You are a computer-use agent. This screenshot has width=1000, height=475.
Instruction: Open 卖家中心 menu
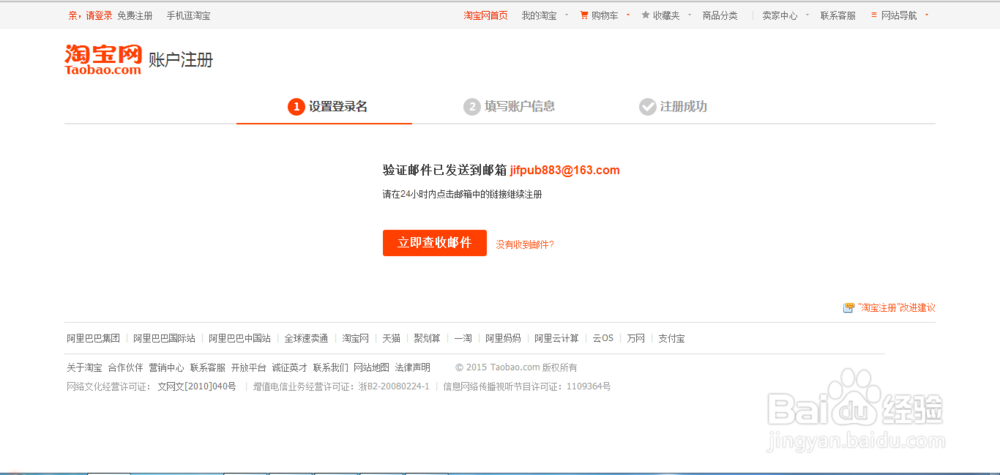click(x=779, y=15)
